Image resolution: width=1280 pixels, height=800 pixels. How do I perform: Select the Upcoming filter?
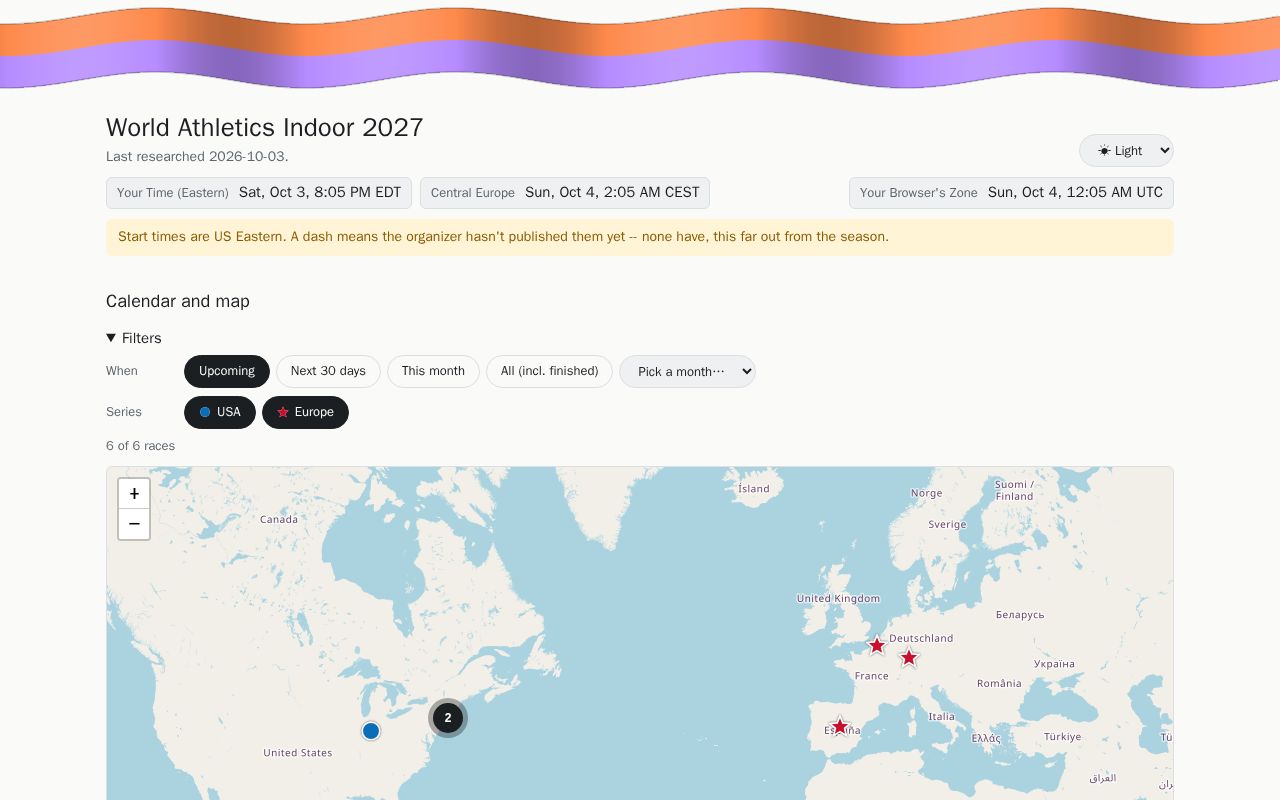[x=227, y=371]
